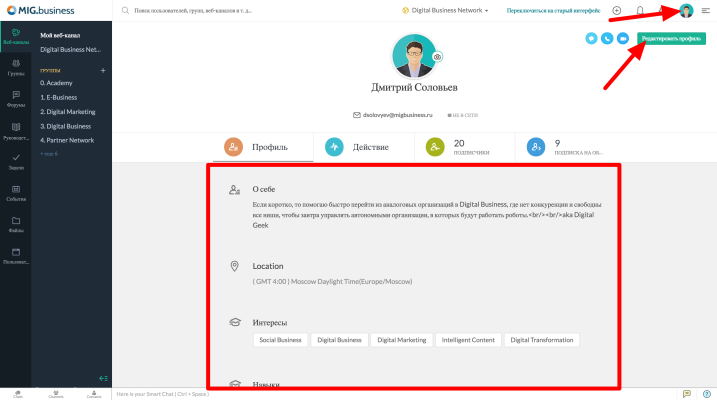The image size is (717, 400).
Task: Select the Digital Marketing interest tag
Action: (x=401, y=340)
